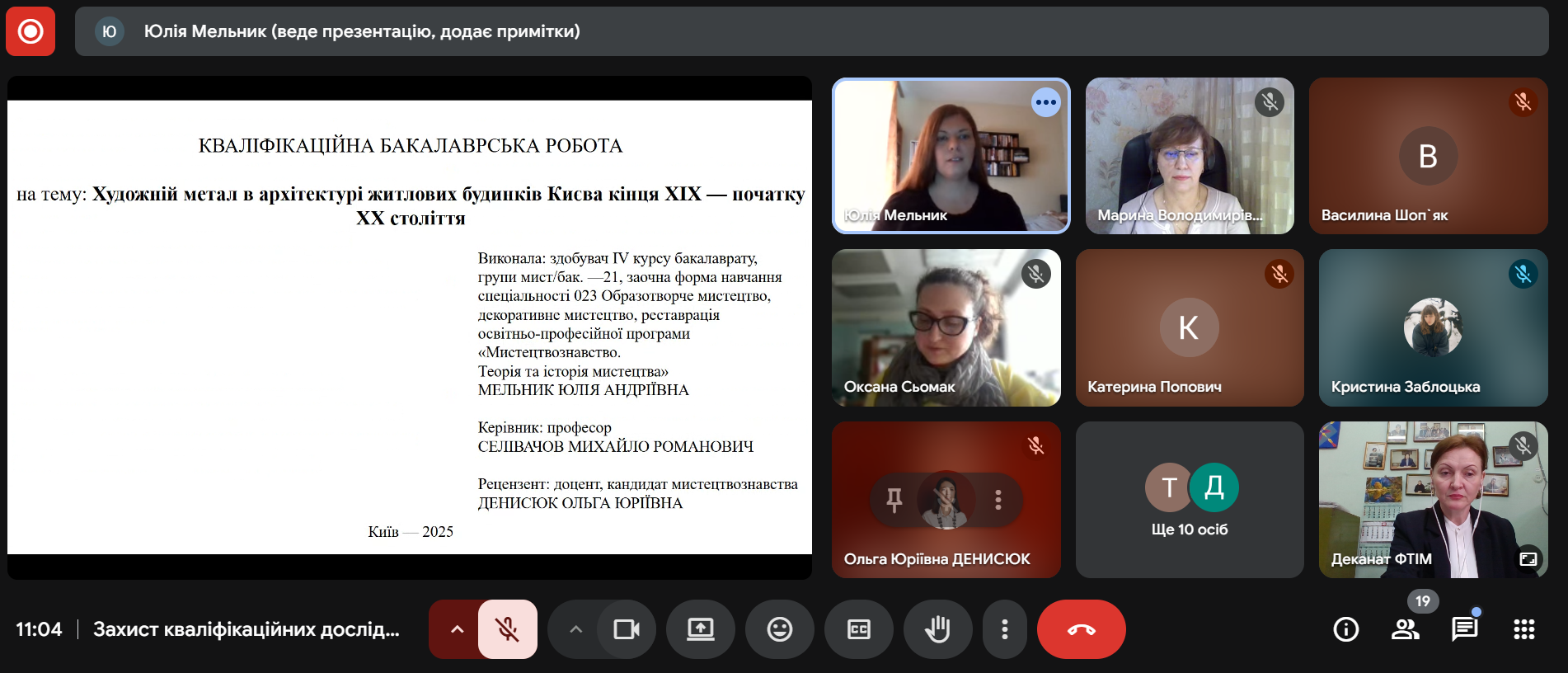Leave the call
This screenshot has height=673, width=1568.
point(1081,629)
